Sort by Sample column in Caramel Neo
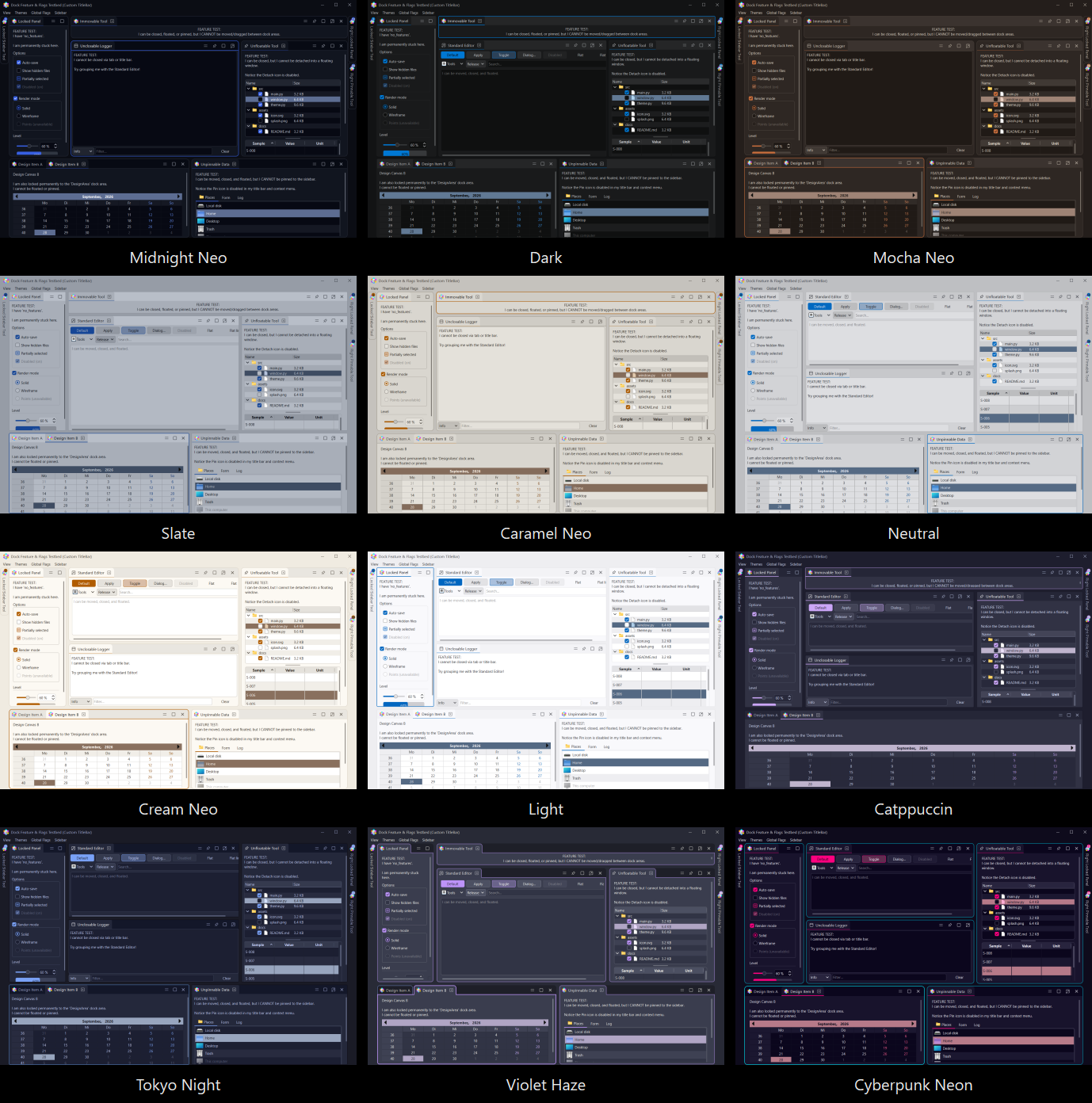 pyautogui.click(x=627, y=419)
